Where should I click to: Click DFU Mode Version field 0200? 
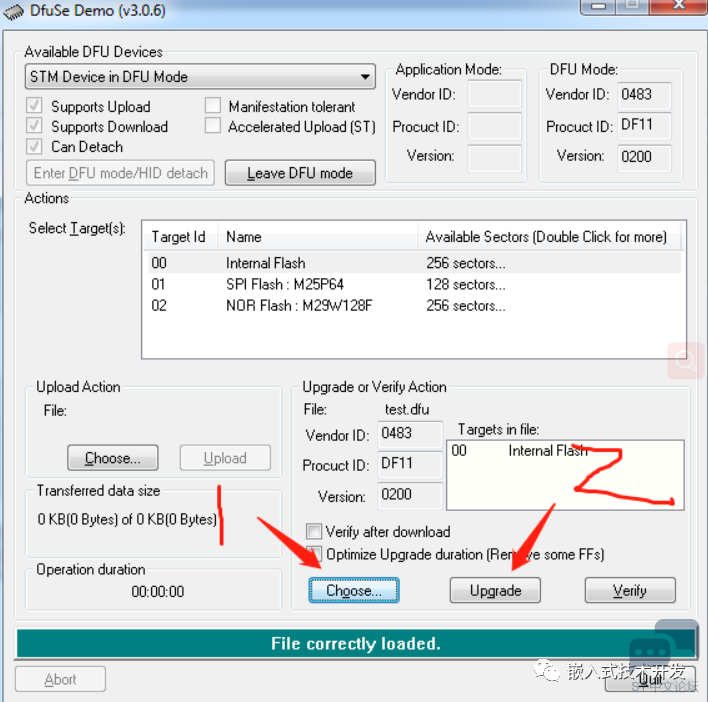point(644,158)
